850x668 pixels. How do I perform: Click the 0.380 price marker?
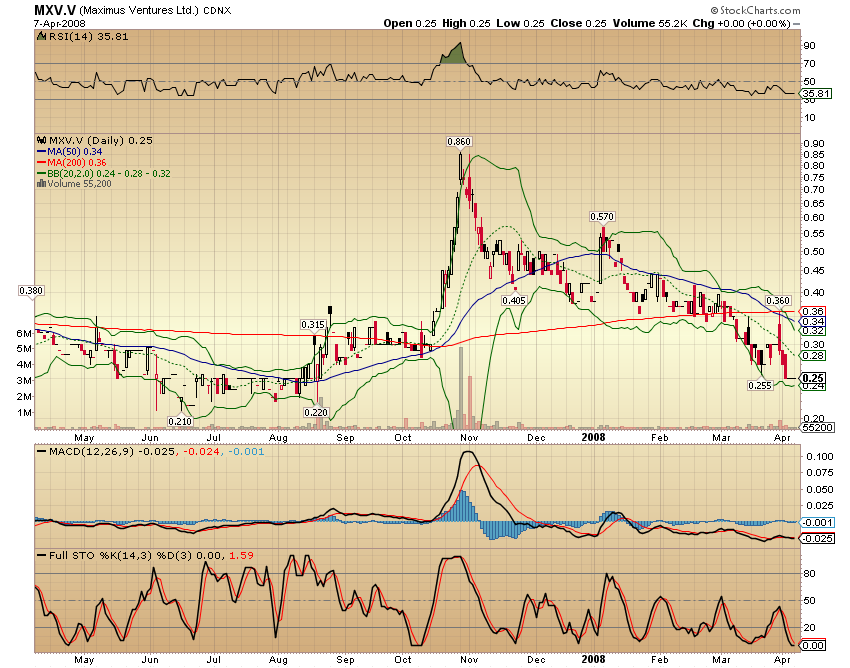[31, 291]
